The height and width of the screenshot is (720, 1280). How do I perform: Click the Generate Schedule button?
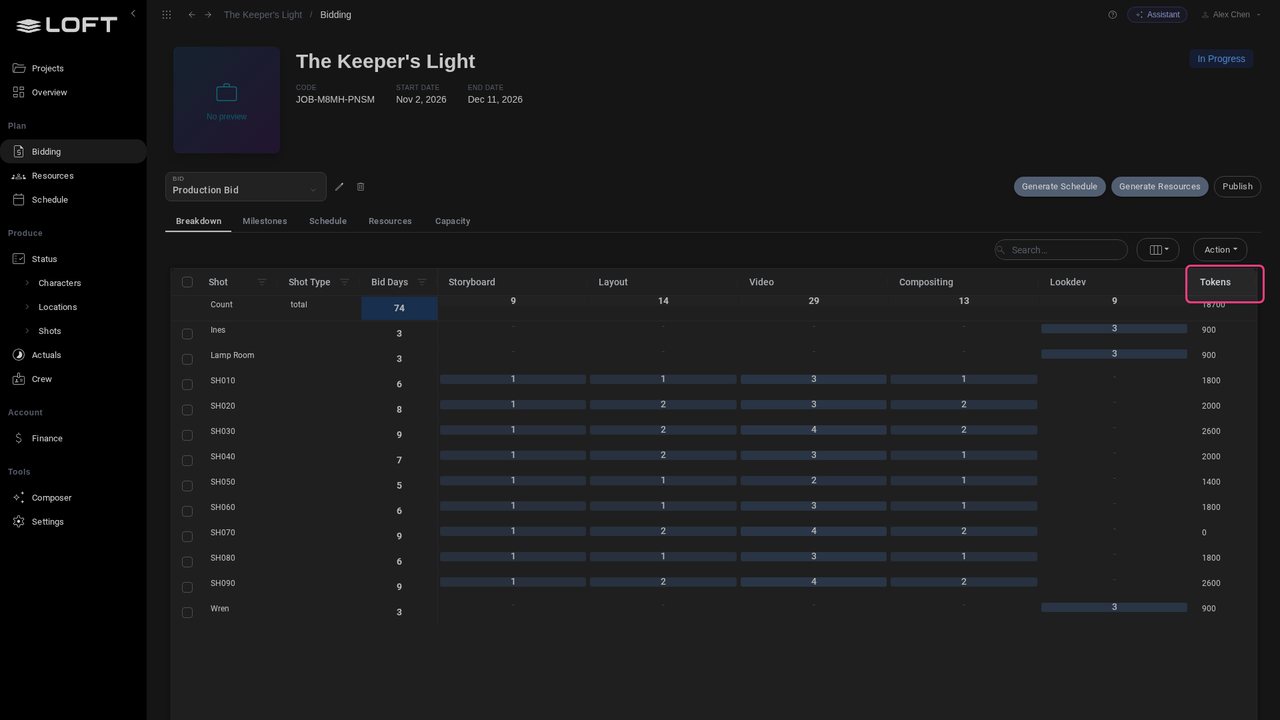coord(1059,187)
